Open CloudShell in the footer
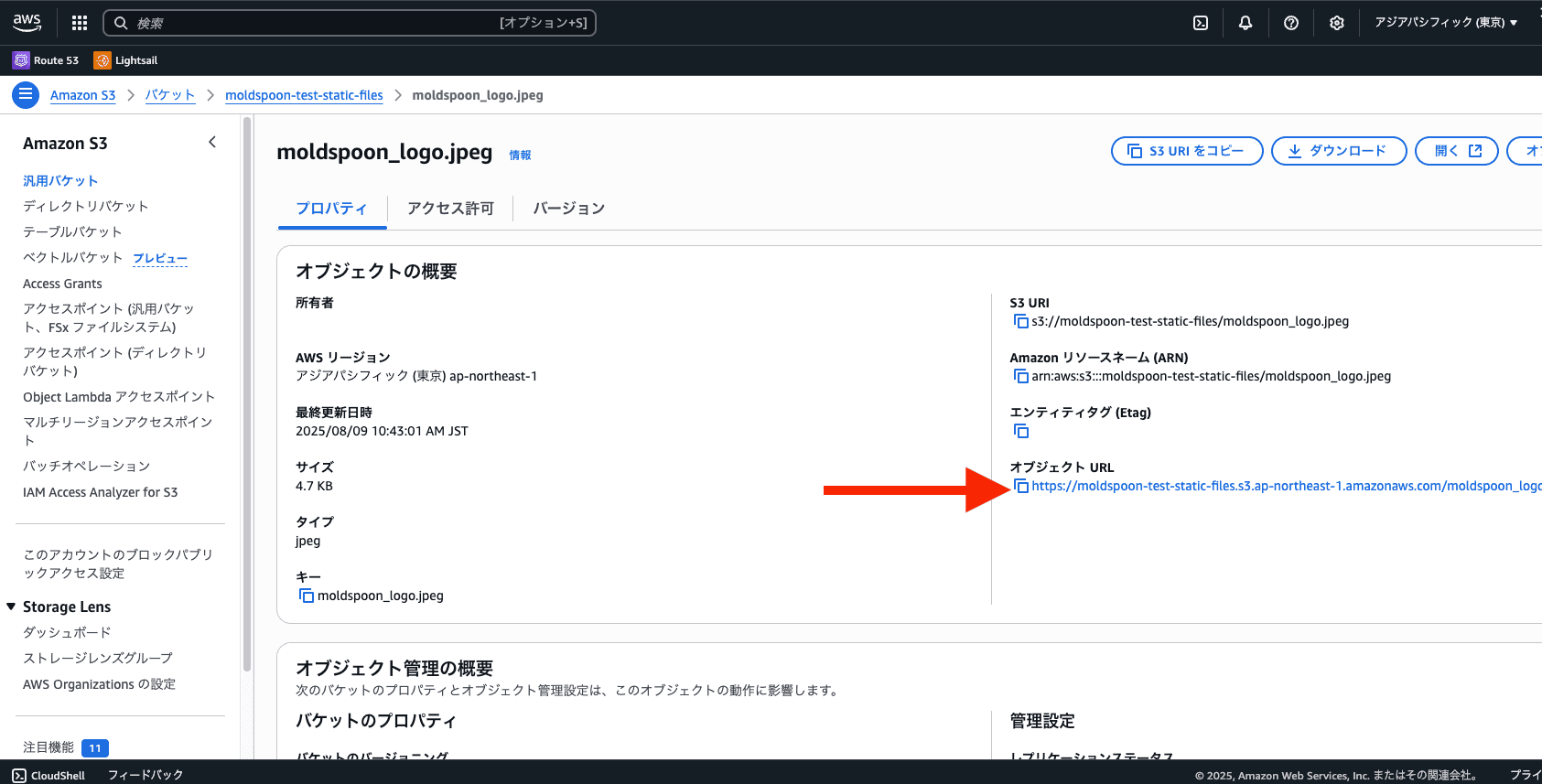Viewport: 1542px width, 784px height. (49, 775)
